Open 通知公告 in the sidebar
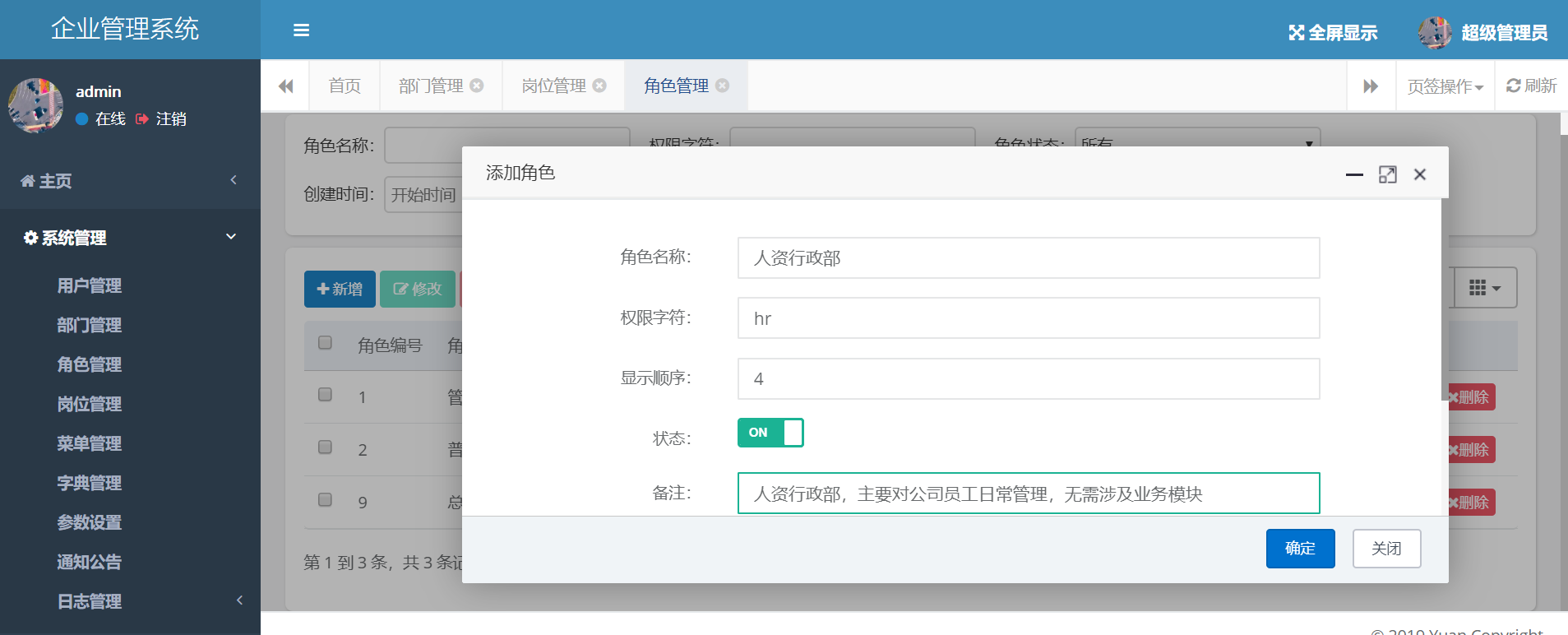The width and height of the screenshot is (1568, 635). tap(89, 562)
